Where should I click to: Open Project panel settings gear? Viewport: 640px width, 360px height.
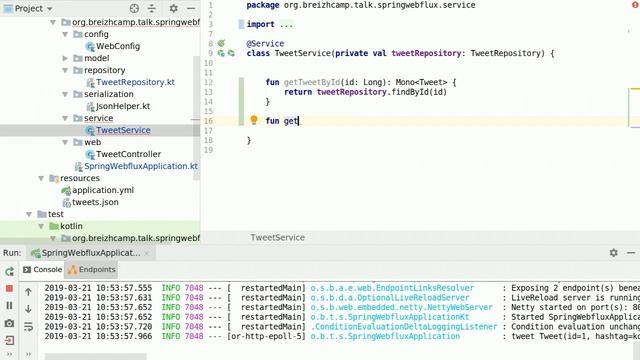click(x=173, y=8)
